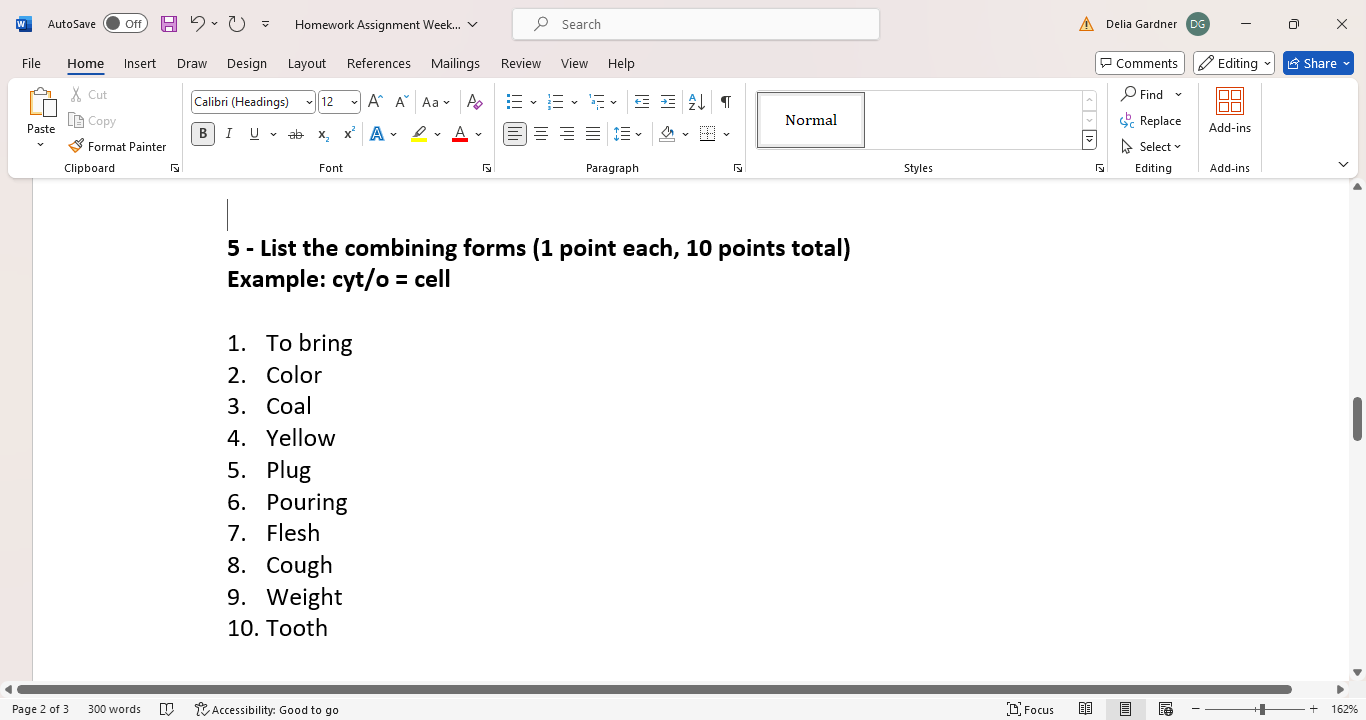
Task: Toggle Print Layout view
Action: click(x=1126, y=709)
